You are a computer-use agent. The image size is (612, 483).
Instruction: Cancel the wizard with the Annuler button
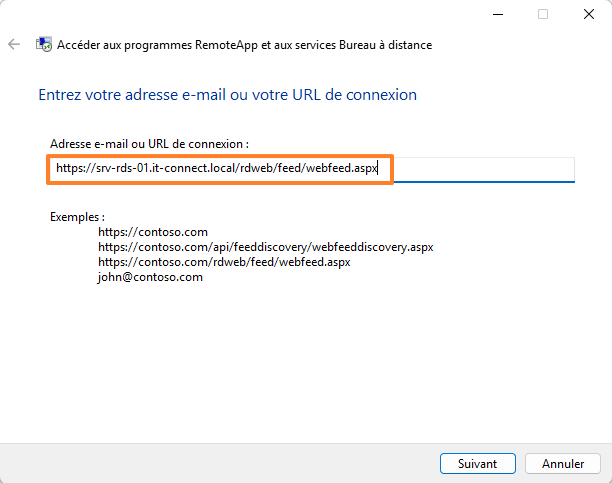tap(563, 464)
